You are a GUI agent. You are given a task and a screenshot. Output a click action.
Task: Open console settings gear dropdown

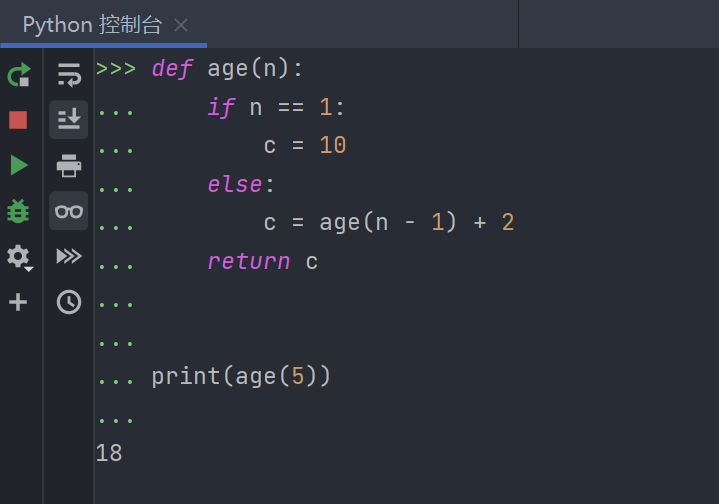[19, 257]
